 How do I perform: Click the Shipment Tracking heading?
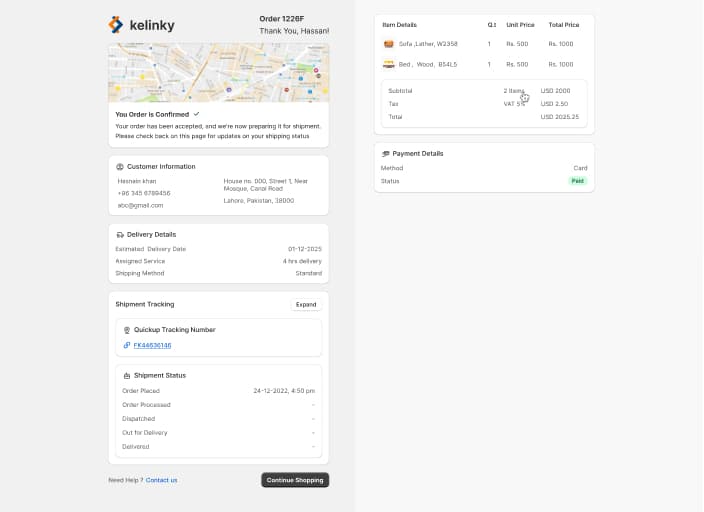click(x=145, y=304)
